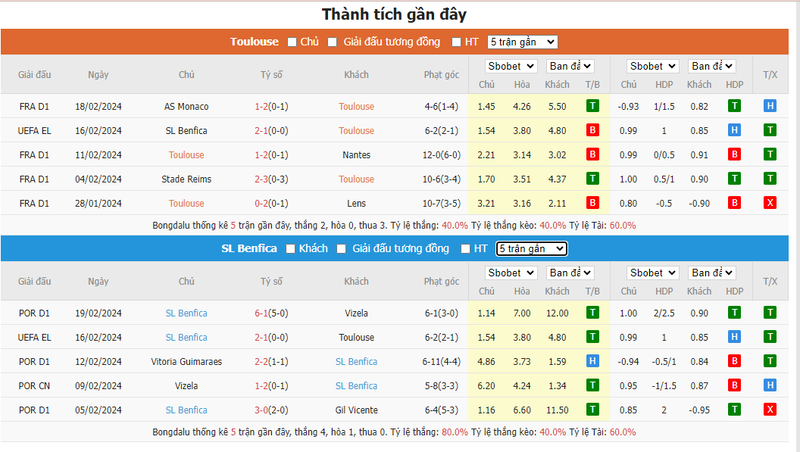Screen dimensions: 800x452
Task: Open first Sbobet dropdown in Toulouse table
Action: click(x=511, y=66)
